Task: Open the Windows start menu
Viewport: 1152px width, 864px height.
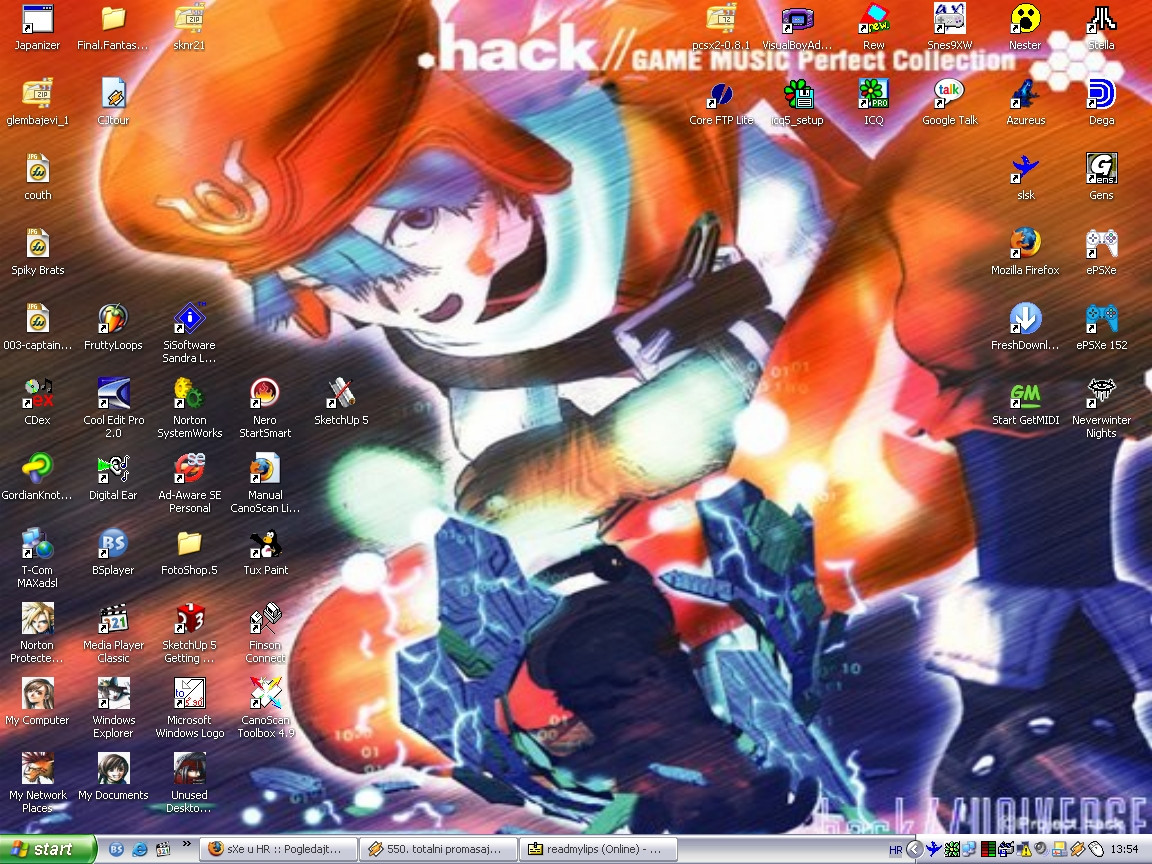Action: click(x=48, y=849)
